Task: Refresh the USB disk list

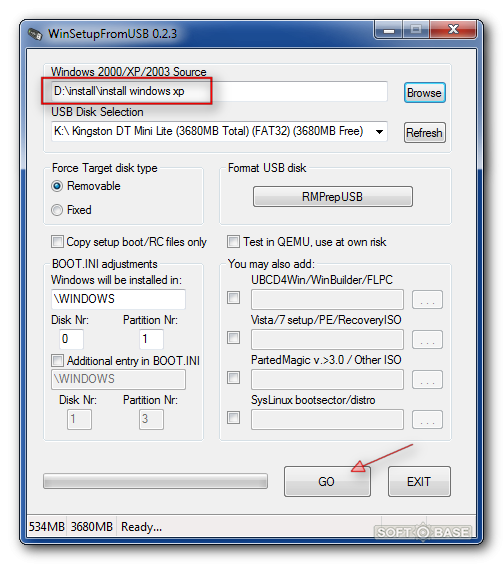Action: pyautogui.click(x=425, y=133)
